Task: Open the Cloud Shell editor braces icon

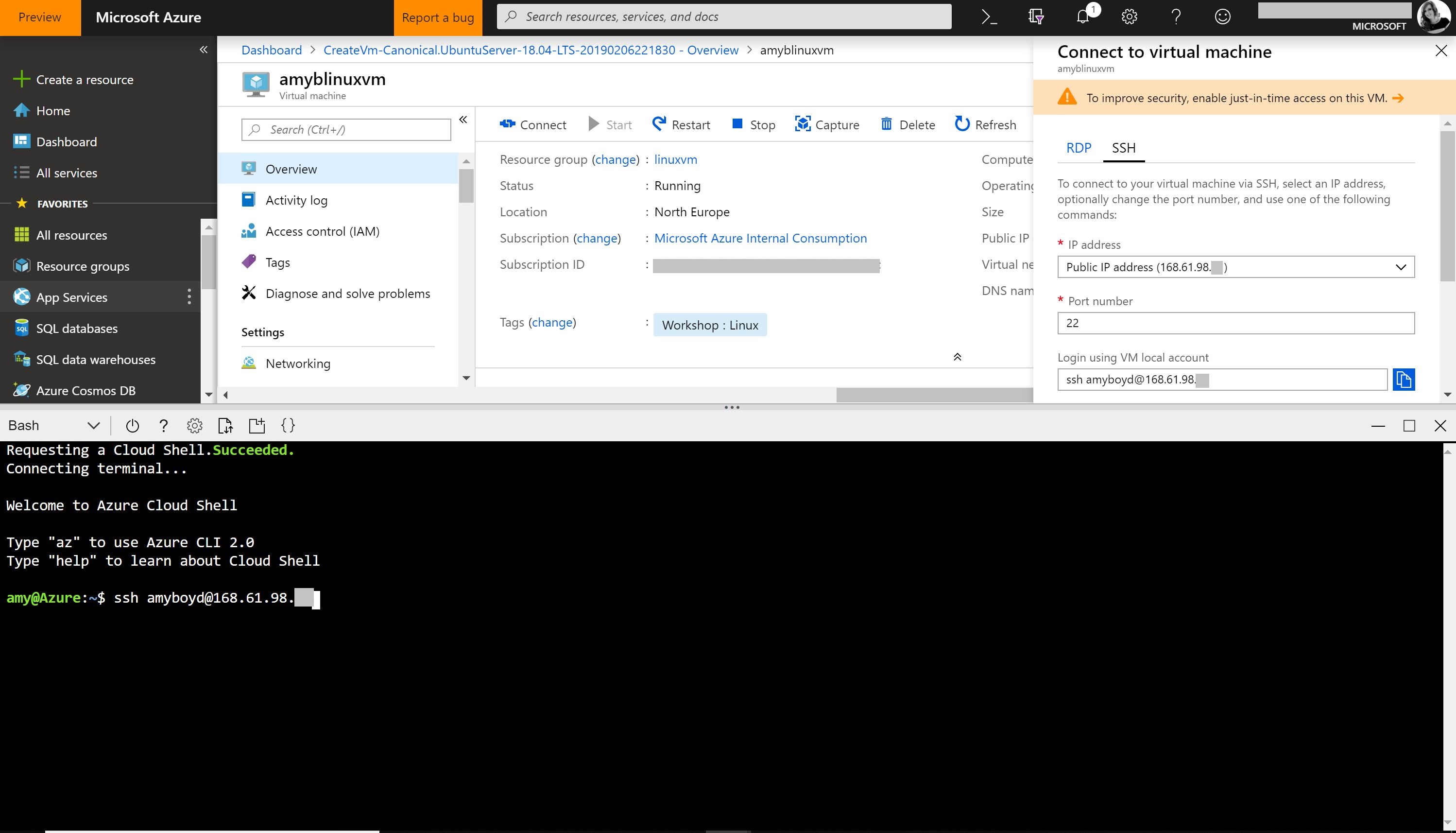Action: [288, 425]
